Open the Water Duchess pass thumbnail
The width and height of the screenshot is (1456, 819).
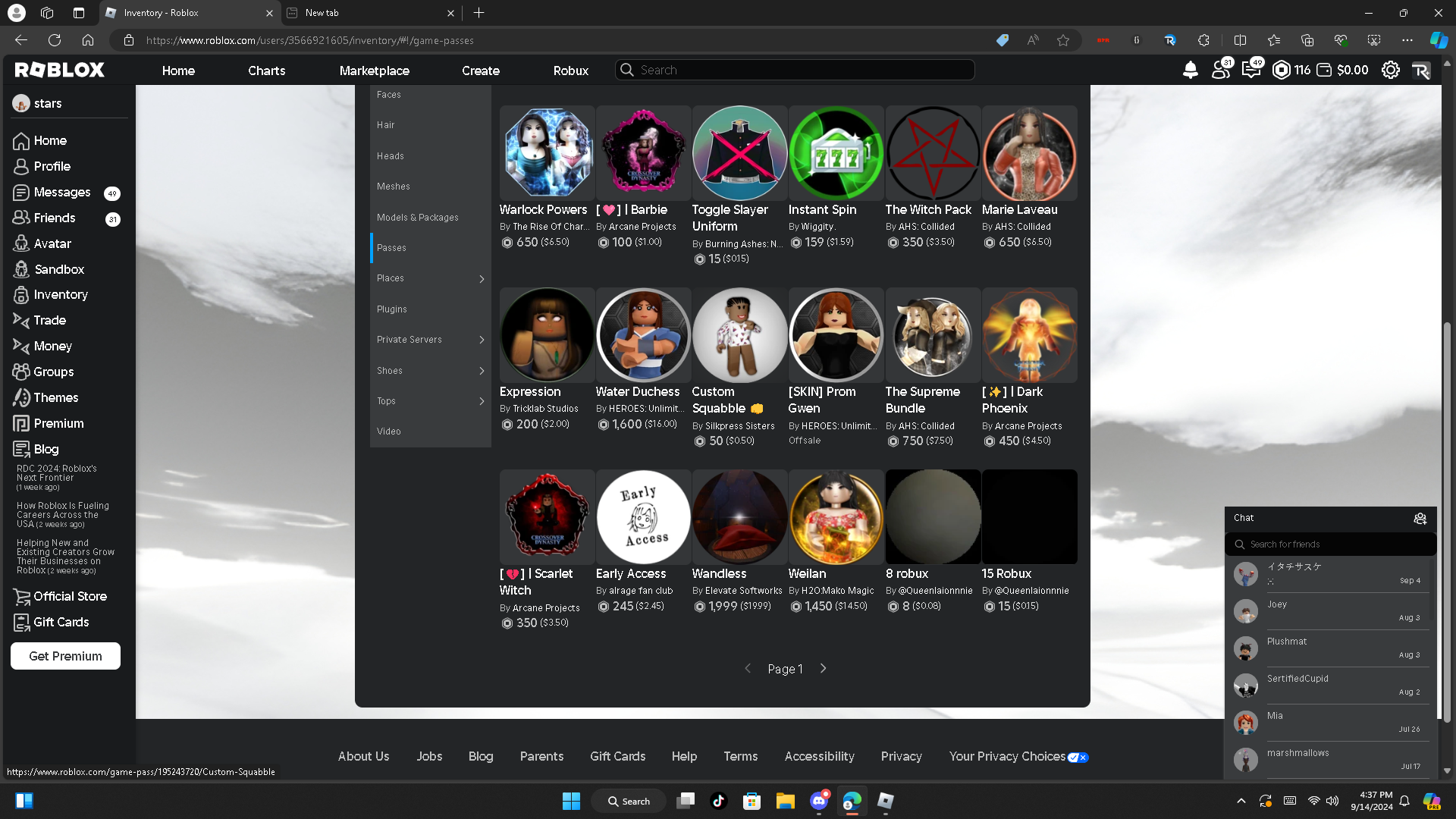pos(643,334)
